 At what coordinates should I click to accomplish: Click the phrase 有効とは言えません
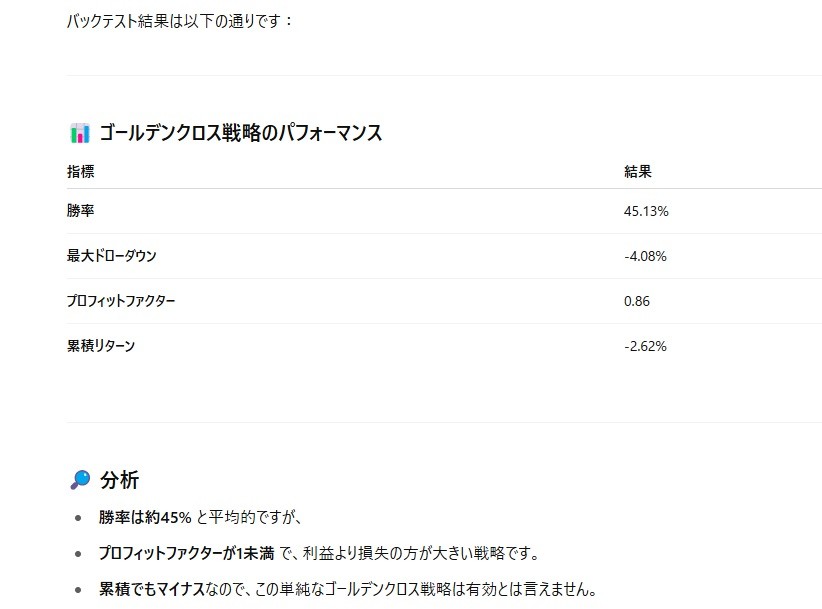[531, 589]
